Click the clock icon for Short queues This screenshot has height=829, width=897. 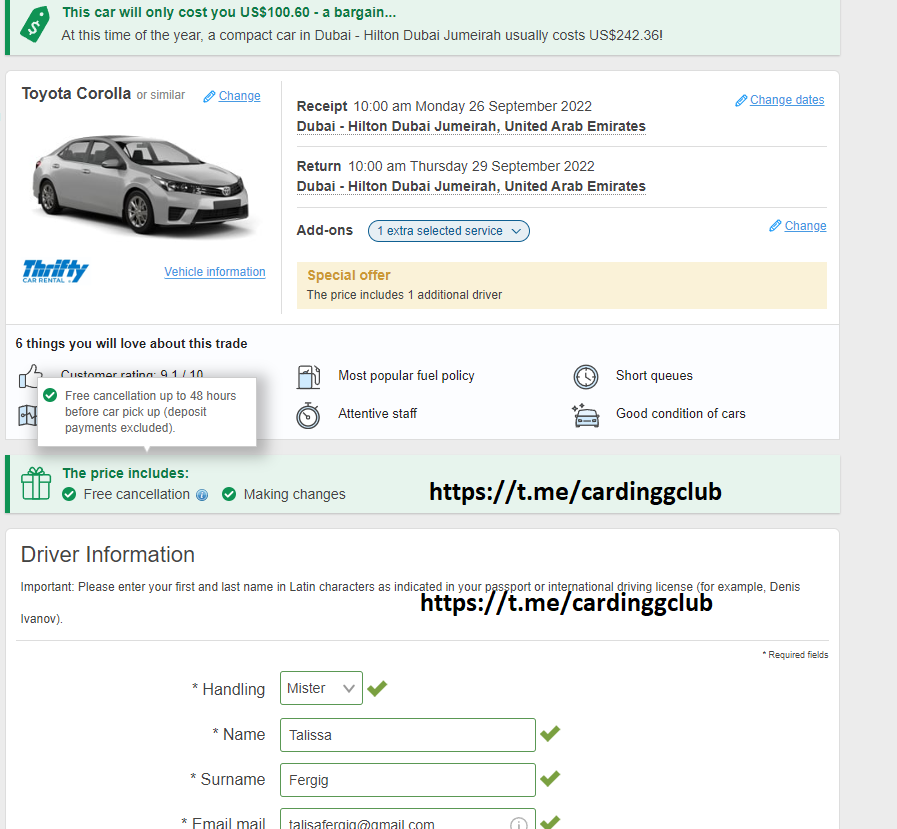586,376
